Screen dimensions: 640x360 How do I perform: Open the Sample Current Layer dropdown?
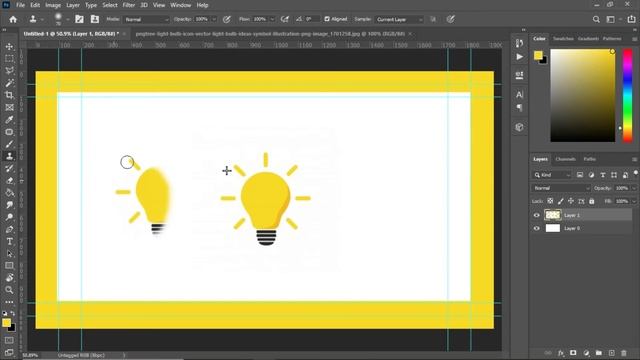pyautogui.click(x=399, y=19)
